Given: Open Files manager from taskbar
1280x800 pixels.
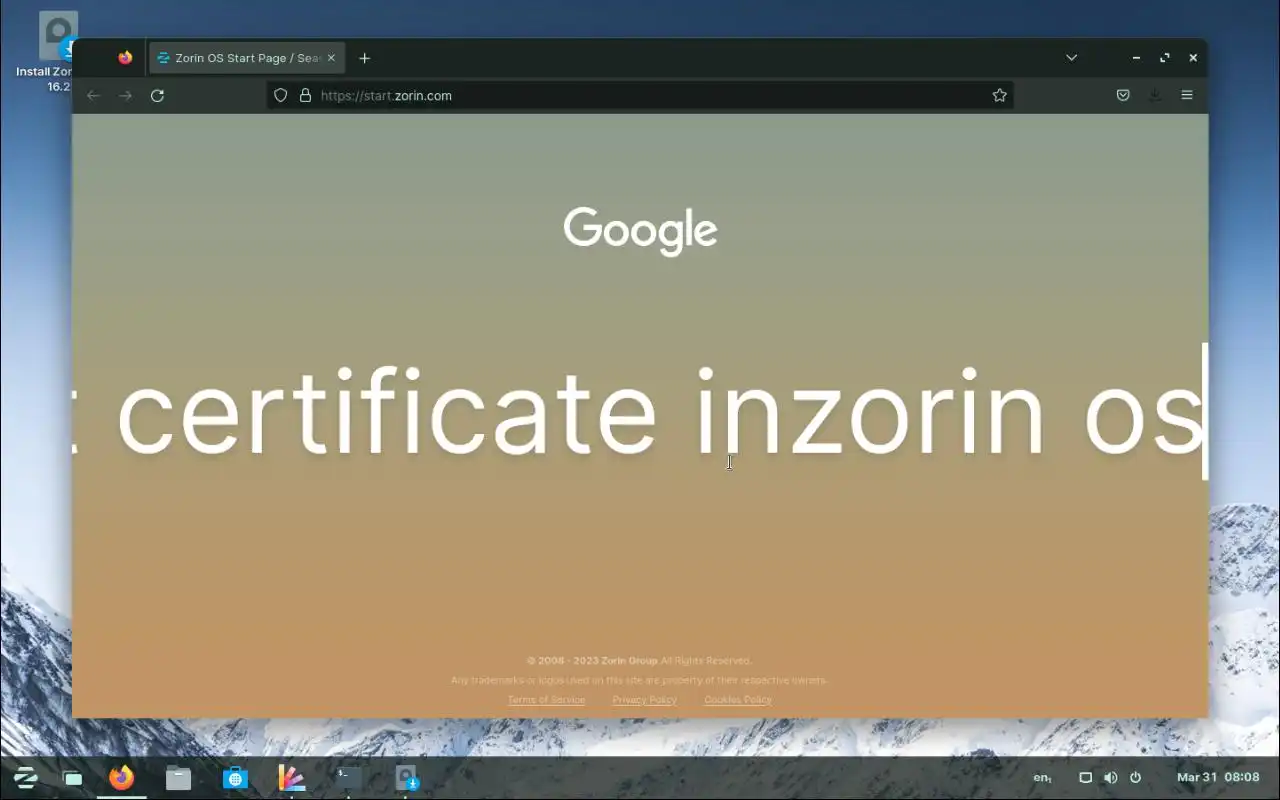Looking at the screenshot, I should click(178, 777).
